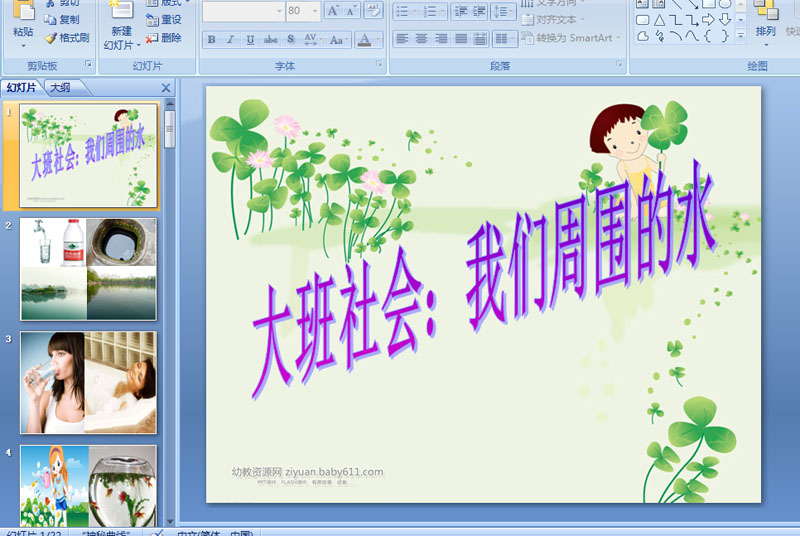
Task: Toggle italic formatting
Action: (231, 40)
